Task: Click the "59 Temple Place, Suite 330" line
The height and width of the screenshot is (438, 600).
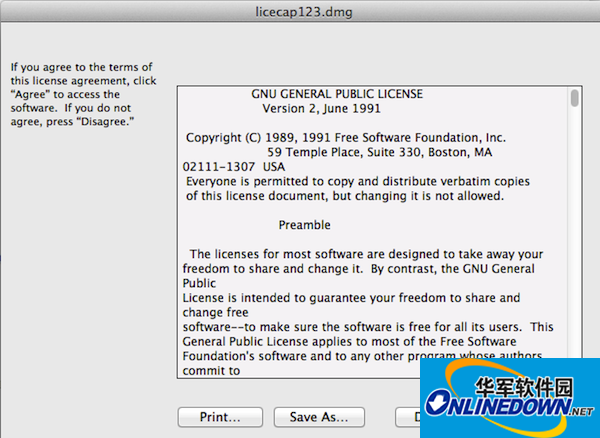Action: tap(379, 152)
